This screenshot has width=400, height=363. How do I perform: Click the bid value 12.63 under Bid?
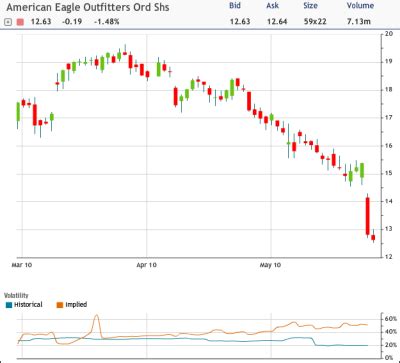pos(240,22)
